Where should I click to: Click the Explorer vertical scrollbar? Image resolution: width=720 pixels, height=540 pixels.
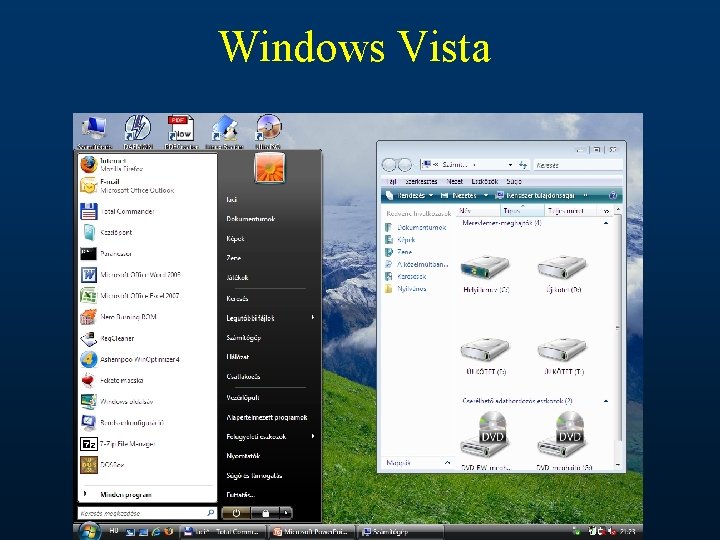pyautogui.click(x=618, y=338)
